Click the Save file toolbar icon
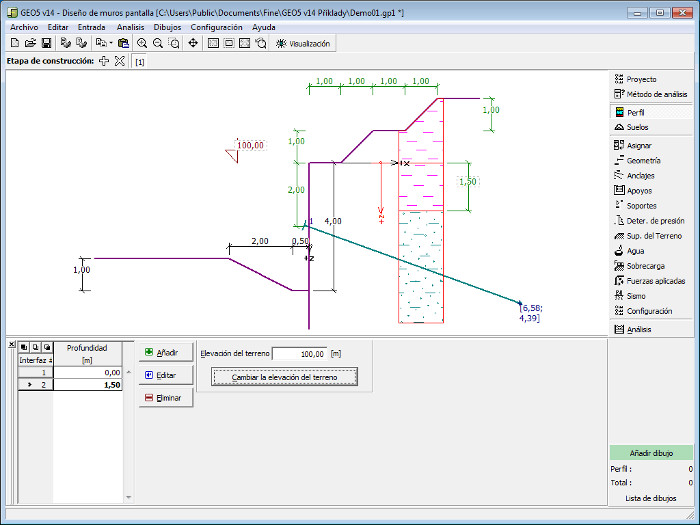Image resolution: width=700 pixels, height=525 pixels. pyautogui.click(x=46, y=44)
